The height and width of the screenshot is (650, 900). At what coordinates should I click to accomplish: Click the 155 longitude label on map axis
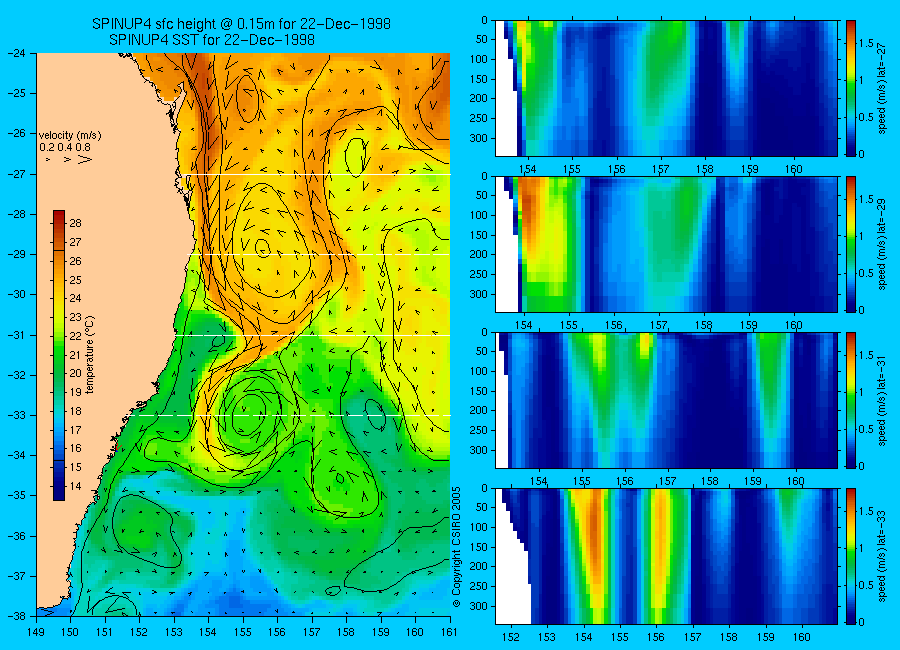[x=243, y=632]
